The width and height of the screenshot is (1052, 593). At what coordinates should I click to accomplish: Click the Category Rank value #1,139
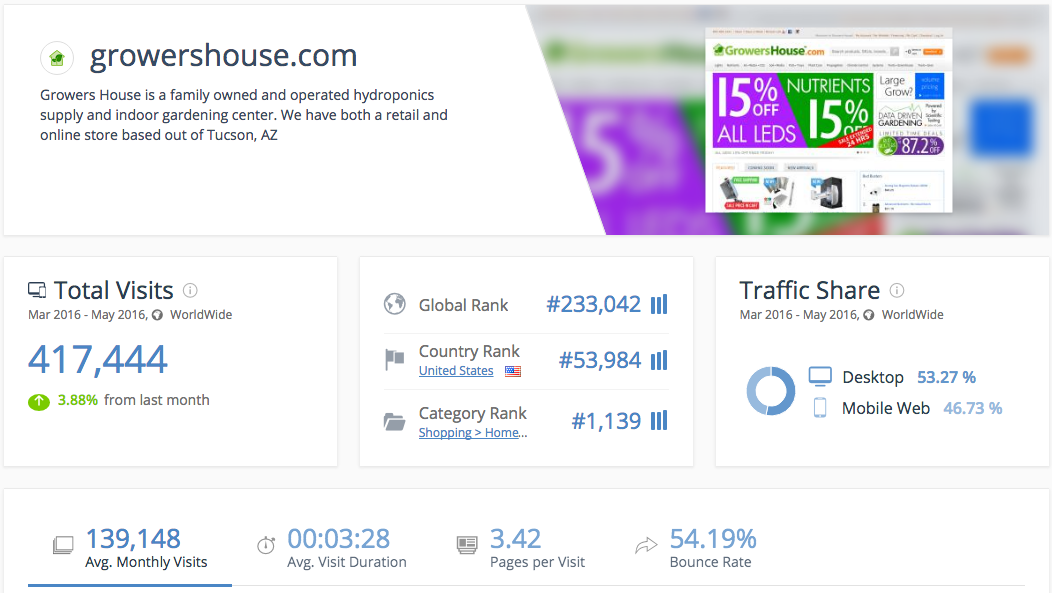[607, 421]
